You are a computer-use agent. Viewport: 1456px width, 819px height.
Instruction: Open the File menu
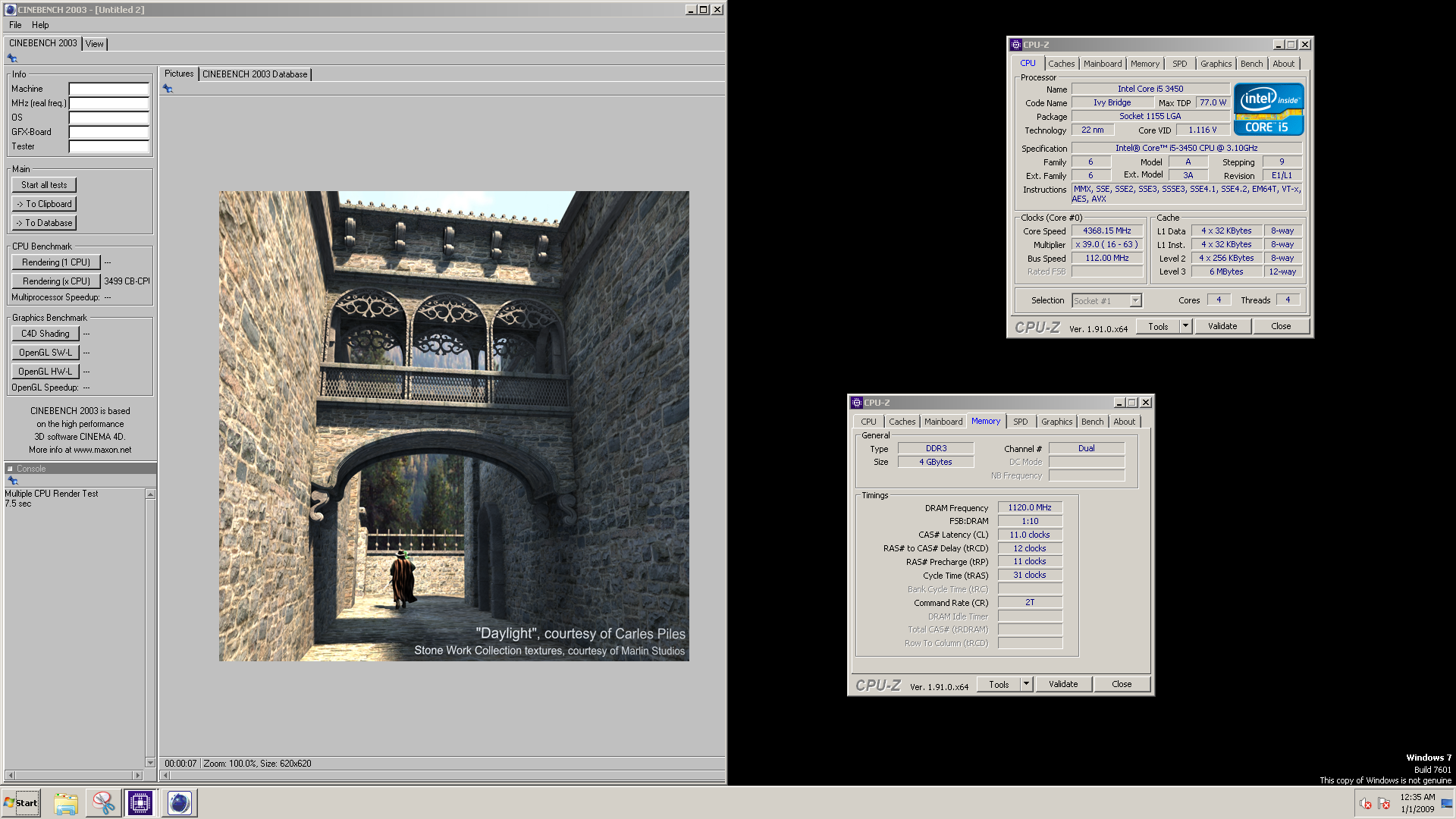[15, 25]
